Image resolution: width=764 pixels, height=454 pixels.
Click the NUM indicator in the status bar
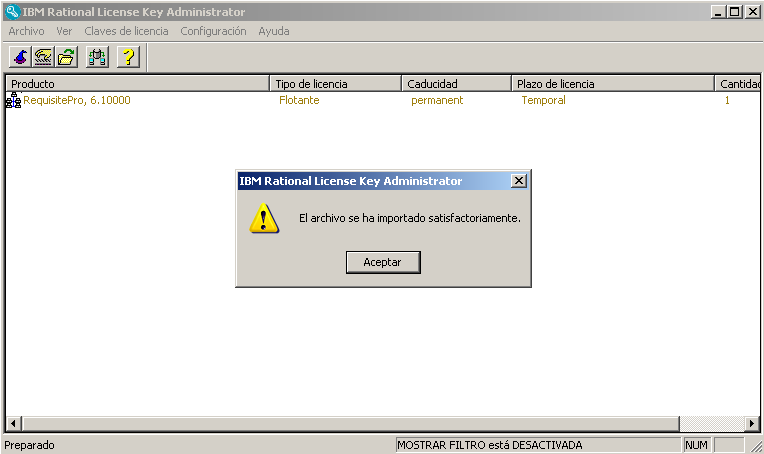696,445
